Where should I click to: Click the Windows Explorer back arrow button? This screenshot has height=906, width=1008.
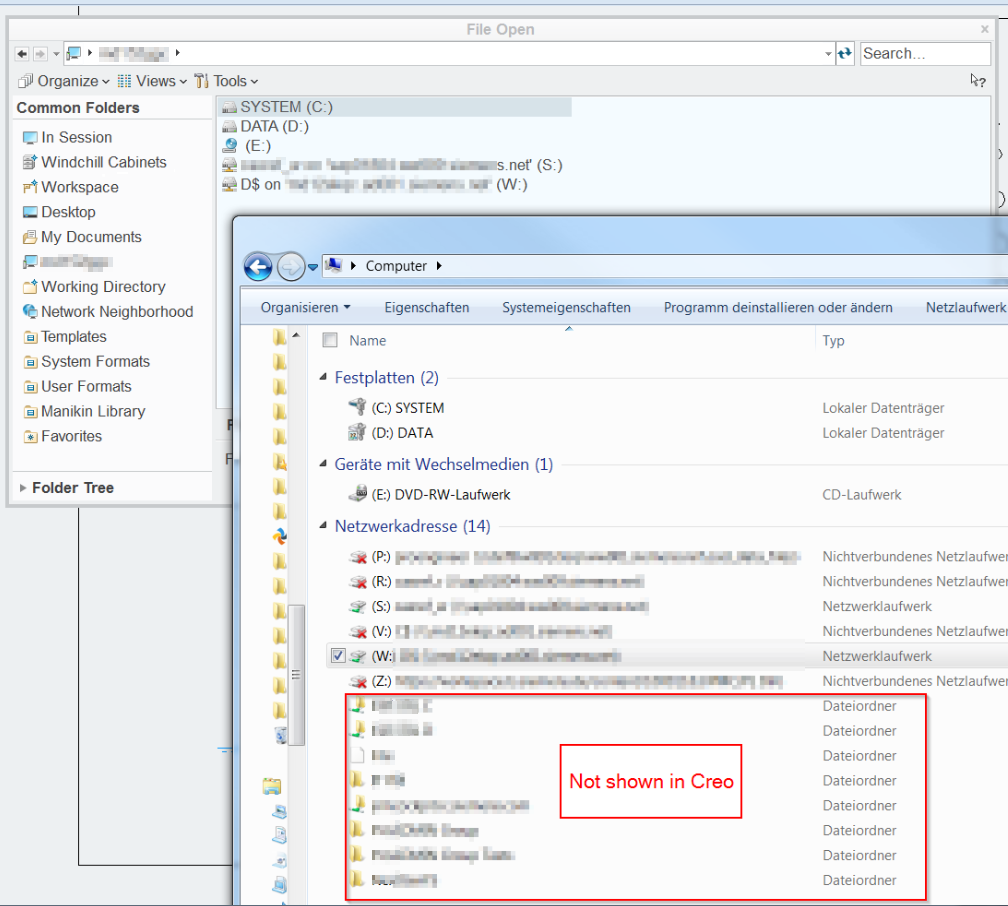pyautogui.click(x=258, y=266)
